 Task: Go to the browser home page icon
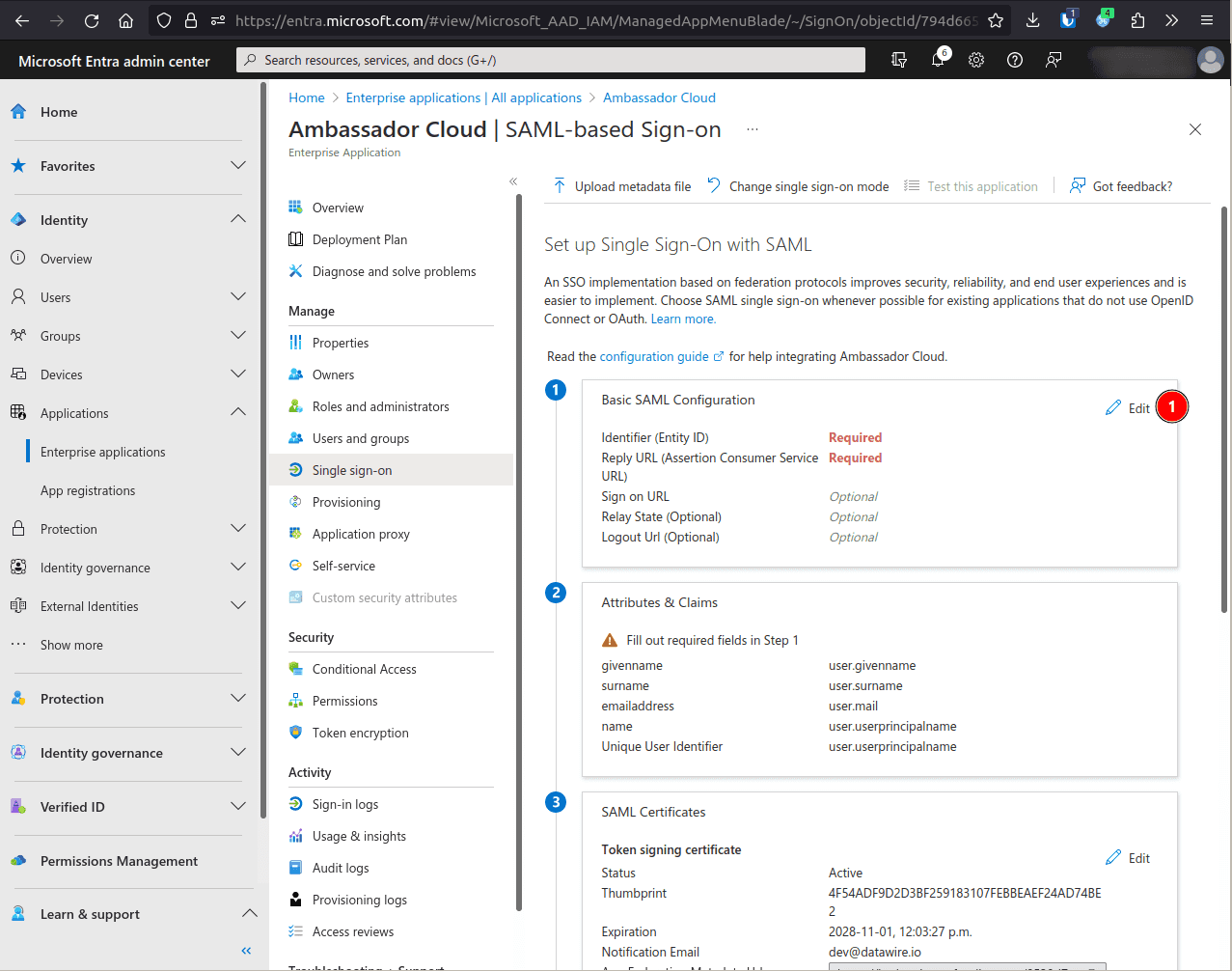125,20
